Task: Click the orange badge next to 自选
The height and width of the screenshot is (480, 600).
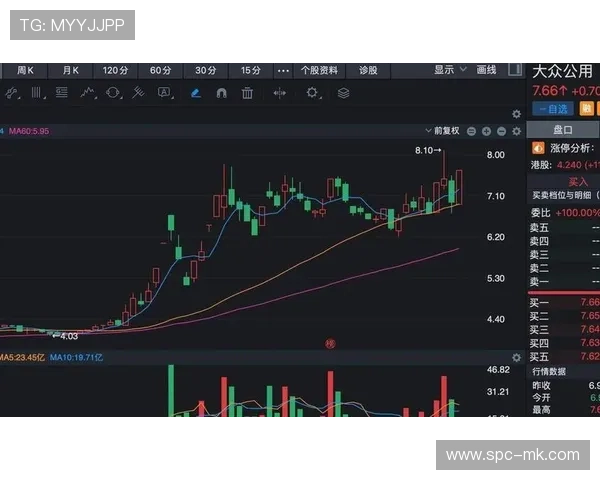Action: tap(586, 109)
